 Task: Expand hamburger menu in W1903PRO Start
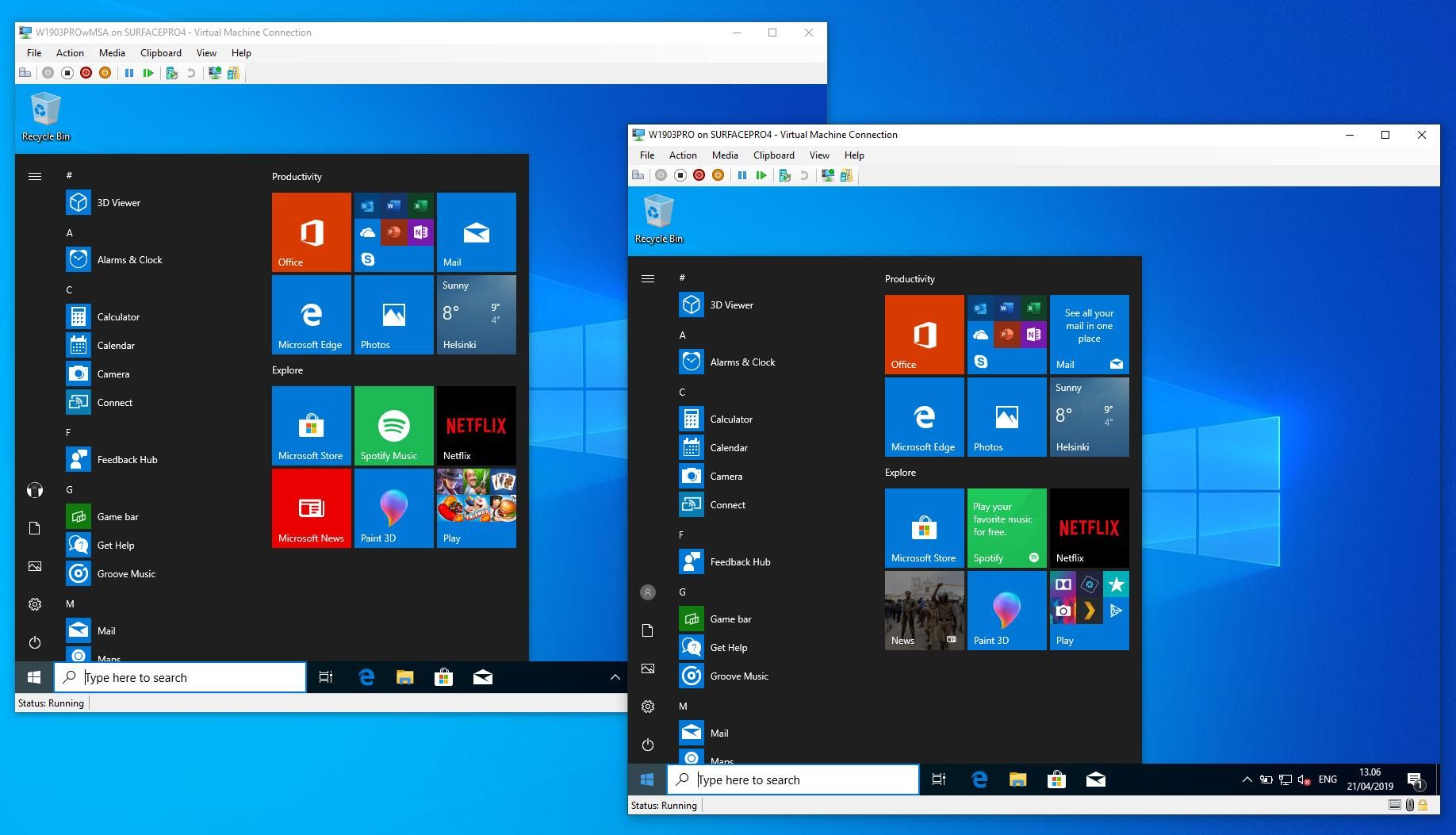(x=648, y=278)
